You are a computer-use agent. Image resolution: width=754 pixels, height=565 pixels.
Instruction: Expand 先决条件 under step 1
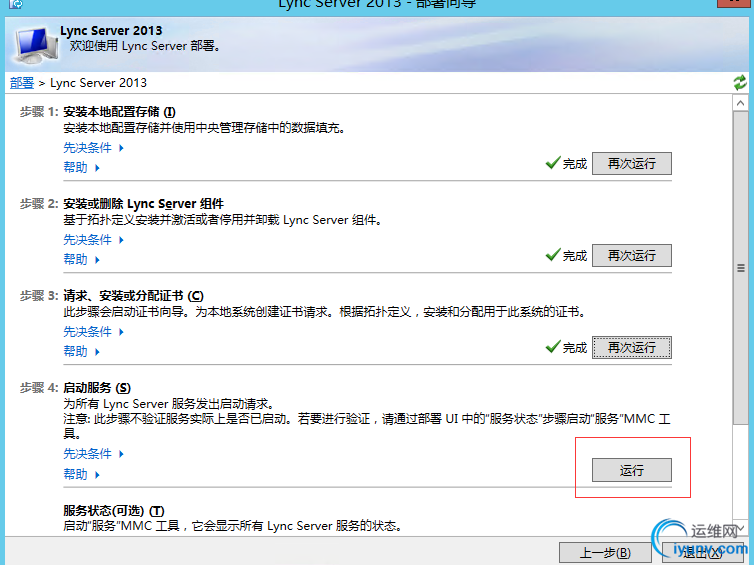[94, 148]
